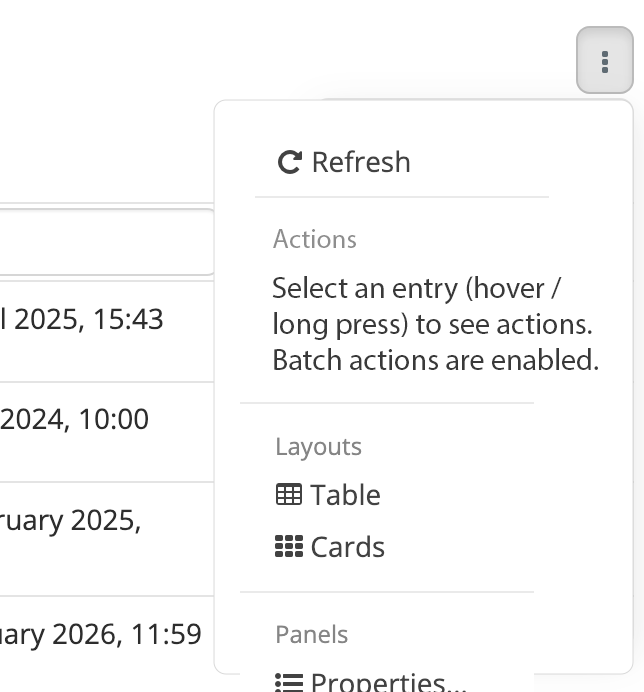This screenshot has height=692, width=644.
Task: Select the row ending with "ruary 2025,"
Action: coord(71,521)
